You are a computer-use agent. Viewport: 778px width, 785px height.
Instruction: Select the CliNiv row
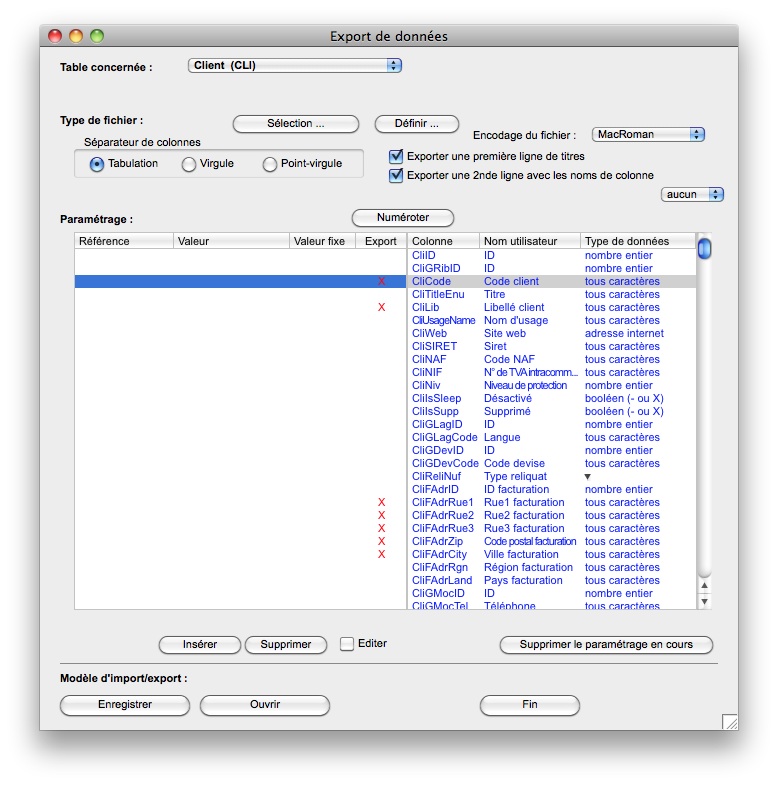pos(385,385)
